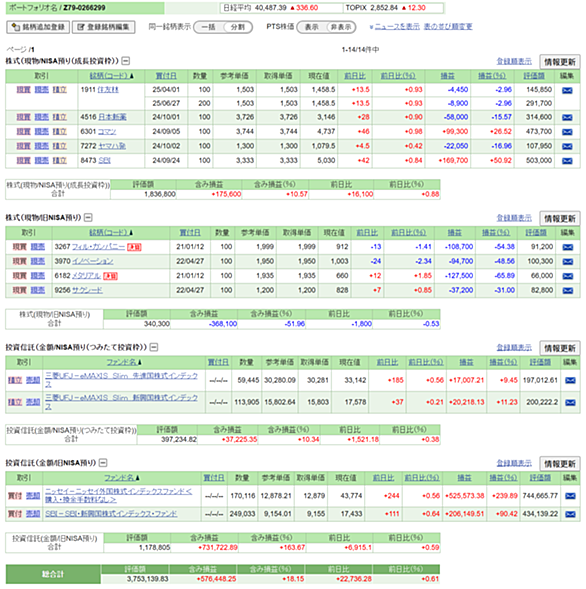Click red badge next to stock 3267

134,247
